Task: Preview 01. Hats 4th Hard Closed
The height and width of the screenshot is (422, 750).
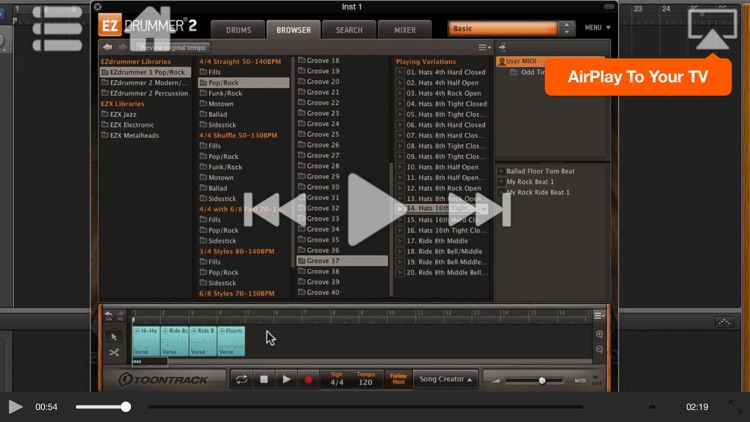Action: tap(400, 72)
